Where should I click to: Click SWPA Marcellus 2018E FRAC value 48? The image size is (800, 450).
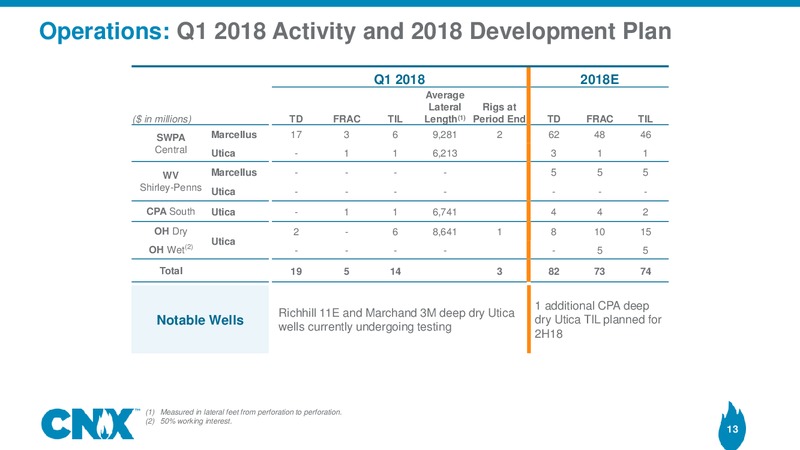pyautogui.click(x=599, y=135)
